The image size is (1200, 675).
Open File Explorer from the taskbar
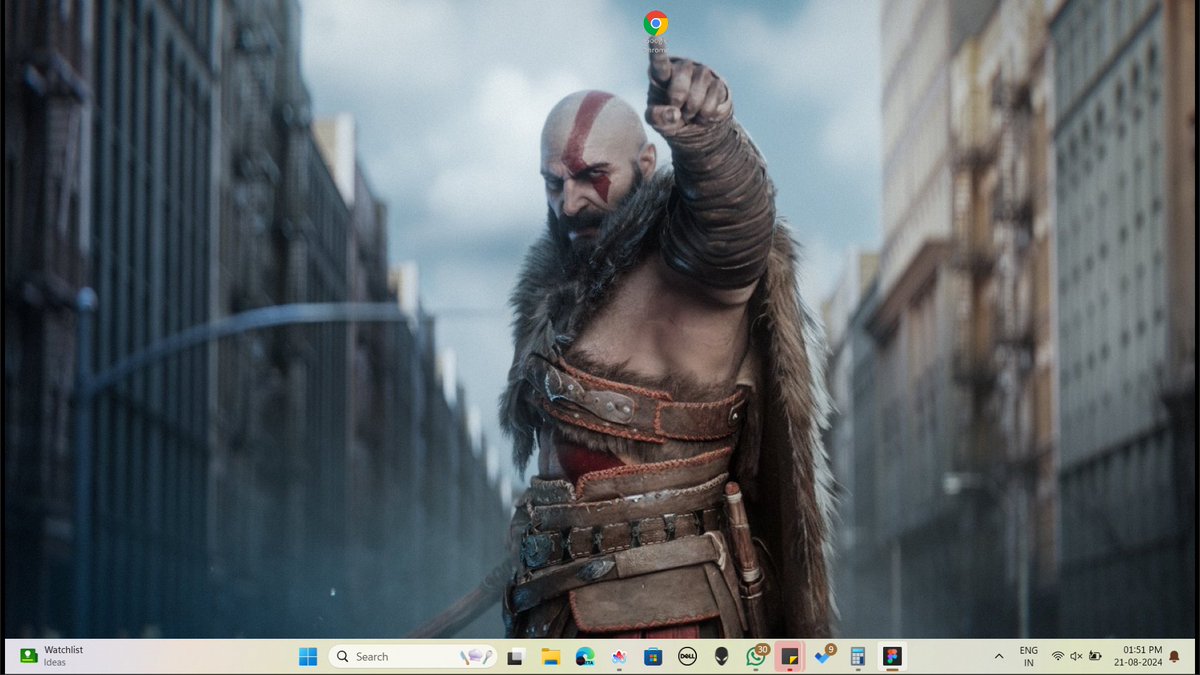pyautogui.click(x=550, y=657)
